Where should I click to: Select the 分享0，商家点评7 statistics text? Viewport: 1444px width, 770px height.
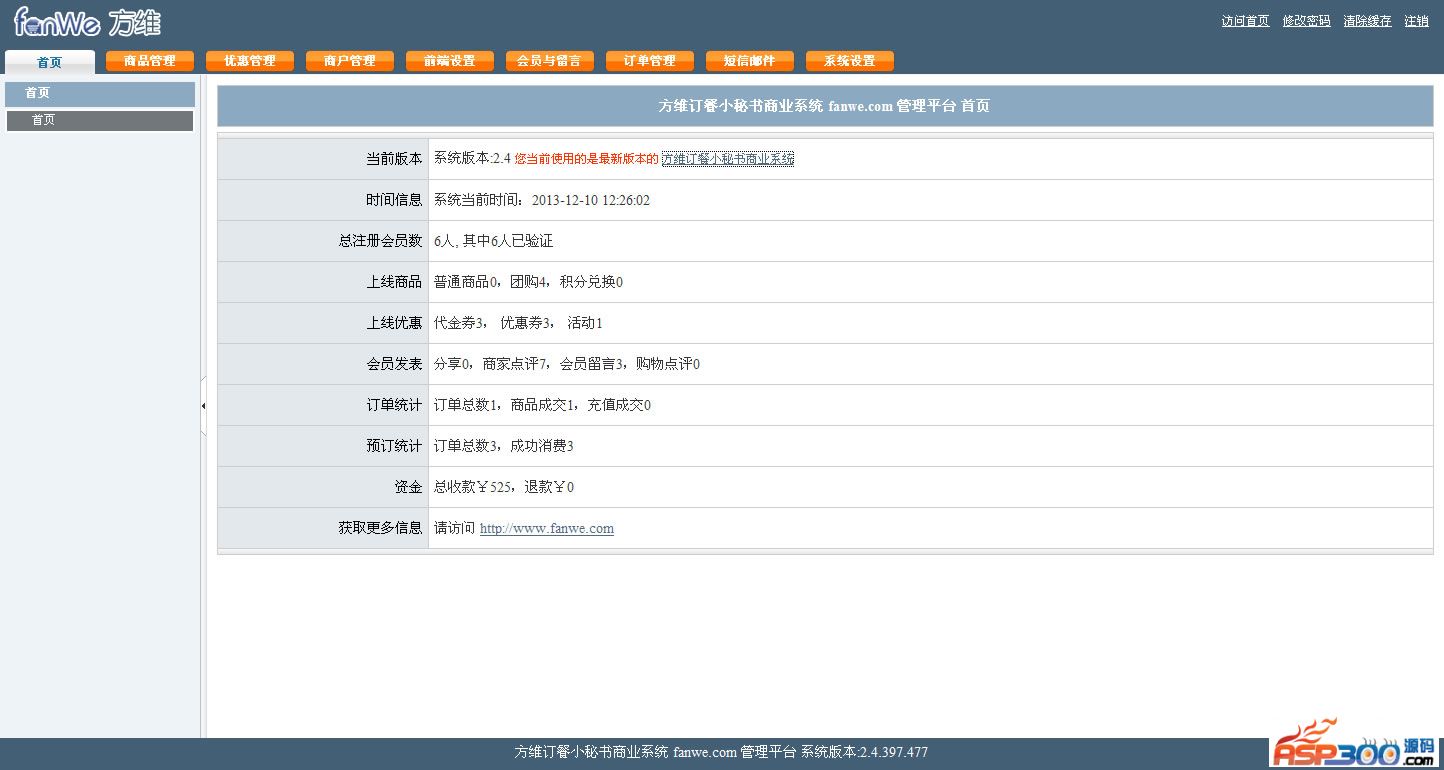pyautogui.click(x=491, y=364)
